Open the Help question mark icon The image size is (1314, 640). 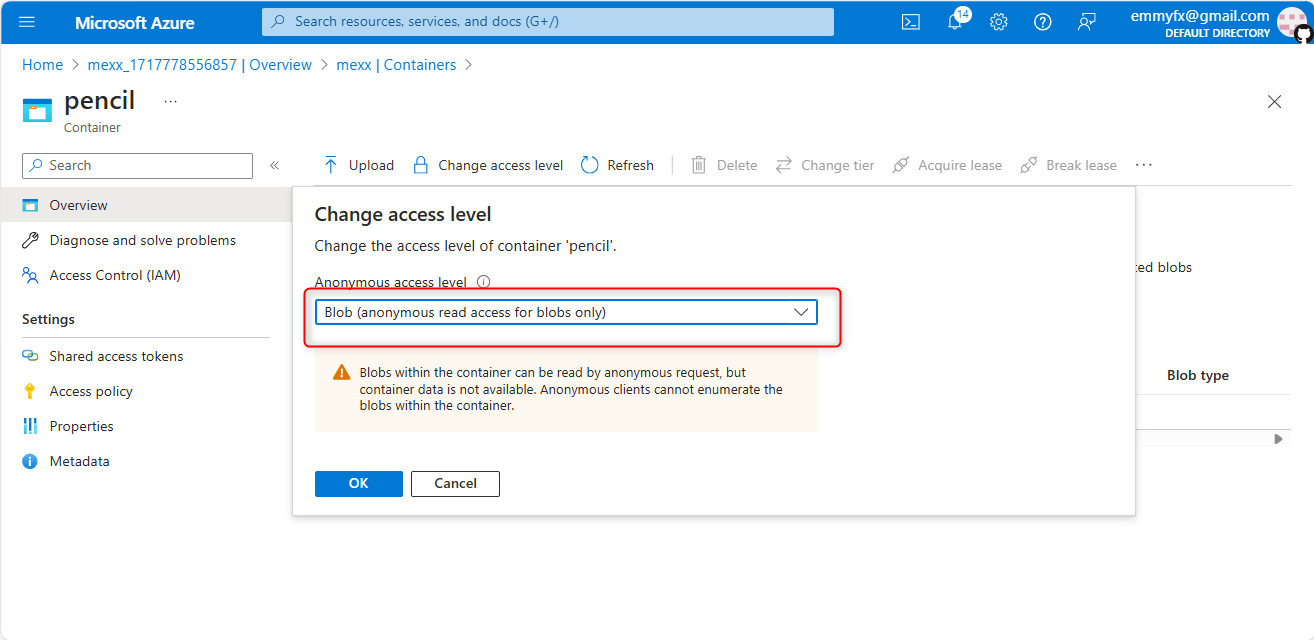pyautogui.click(x=1043, y=22)
